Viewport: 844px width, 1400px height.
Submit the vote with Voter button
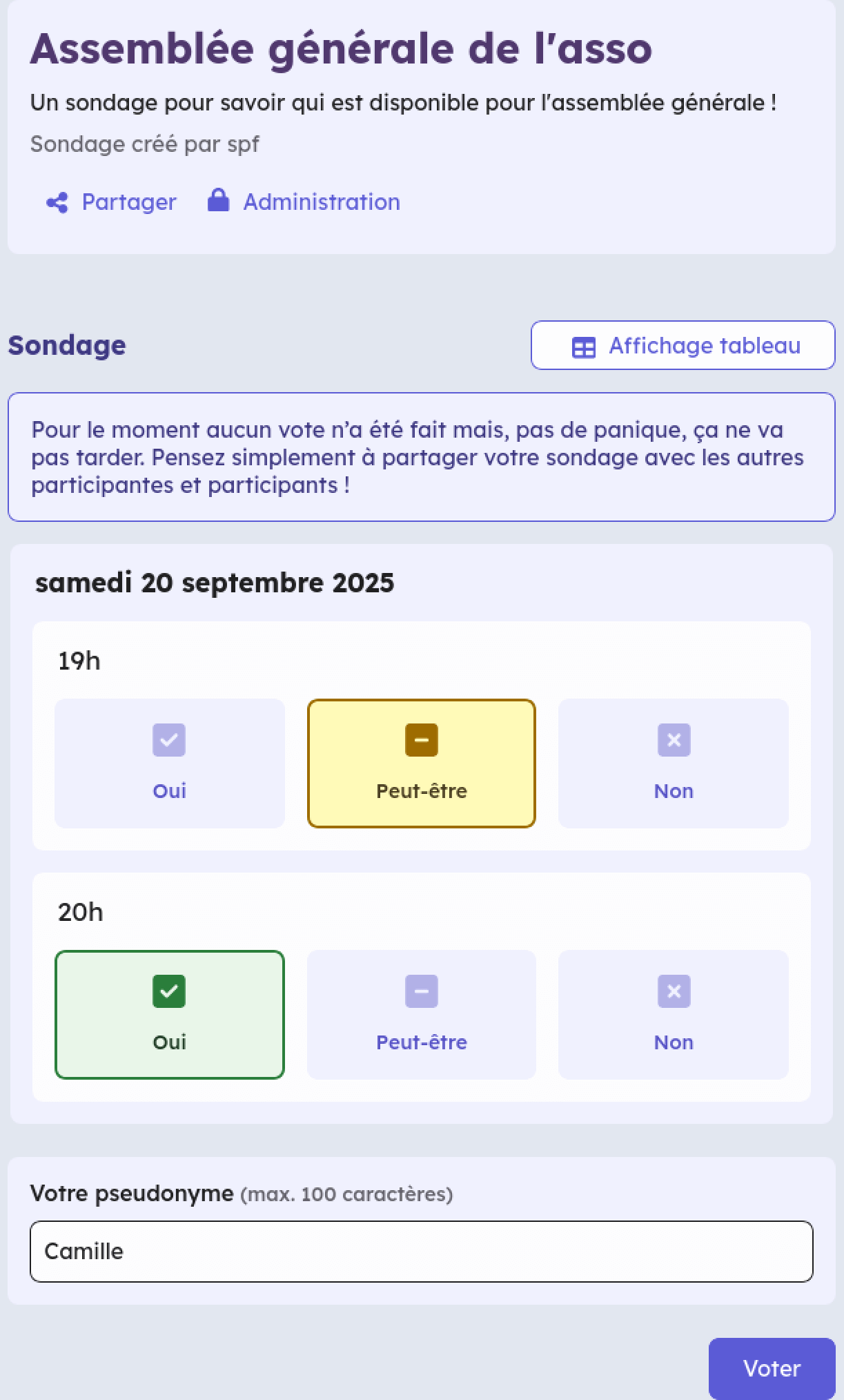click(772, 1368)
